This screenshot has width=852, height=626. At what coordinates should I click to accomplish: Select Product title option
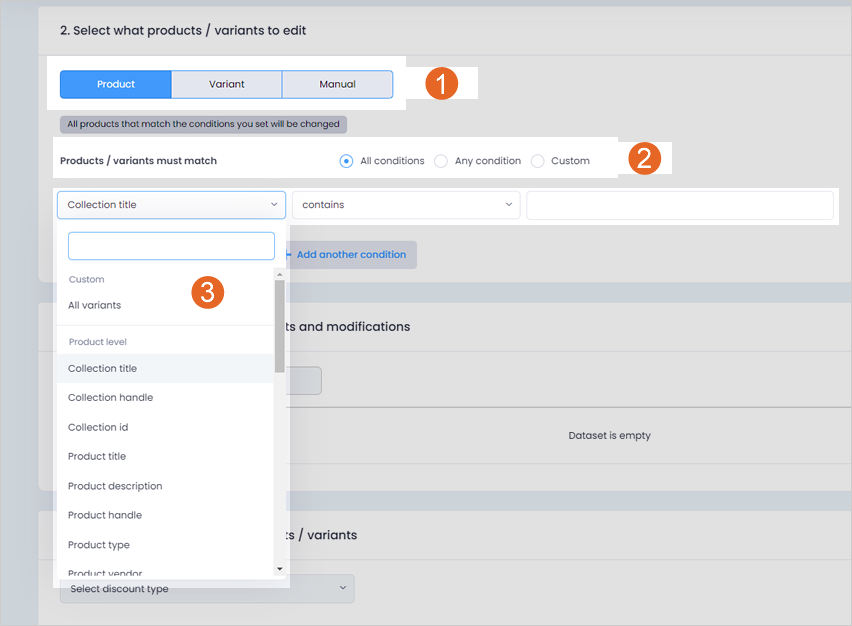coord(165,456)
